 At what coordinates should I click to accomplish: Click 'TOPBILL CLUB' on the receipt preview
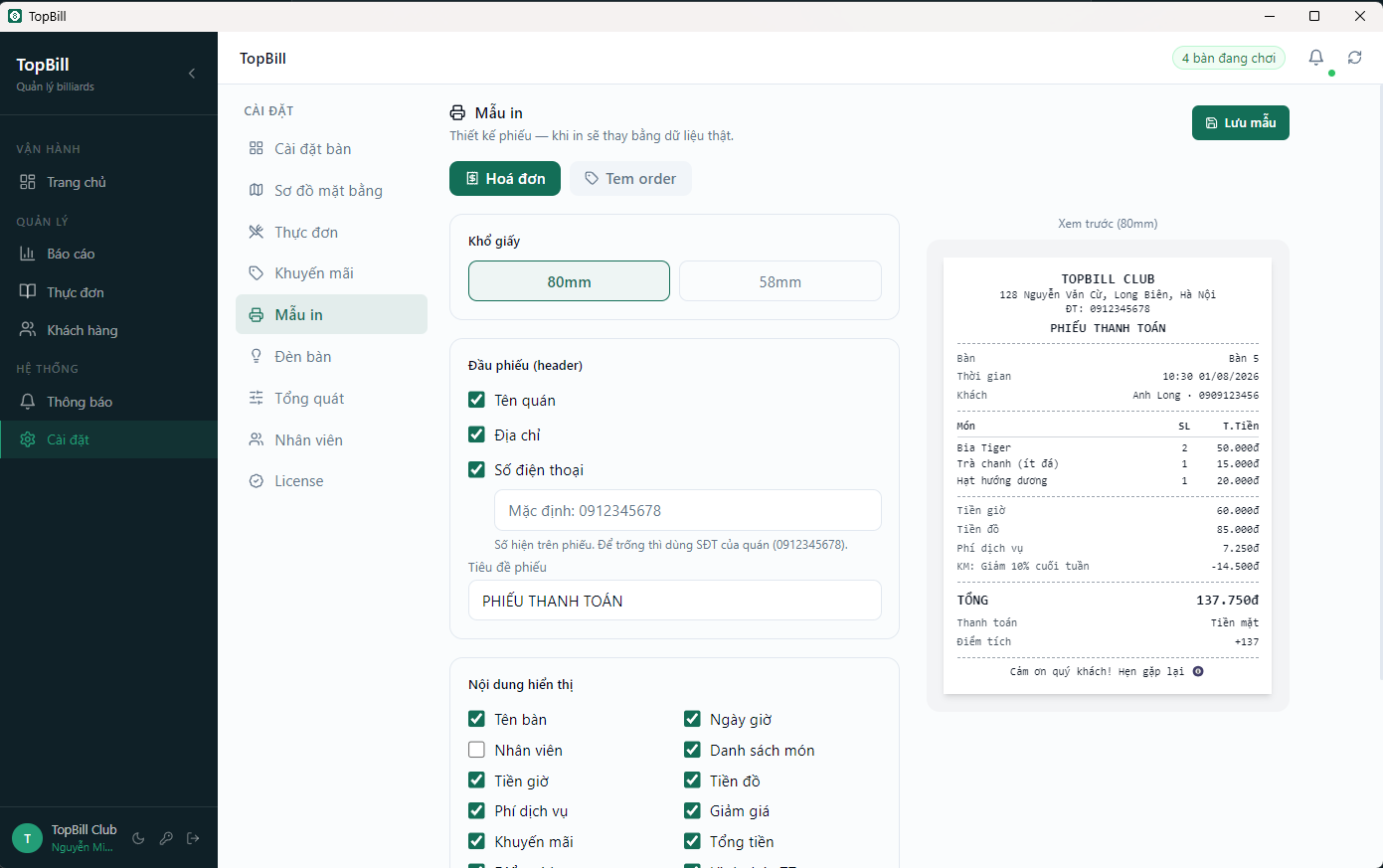point(1108,279)
